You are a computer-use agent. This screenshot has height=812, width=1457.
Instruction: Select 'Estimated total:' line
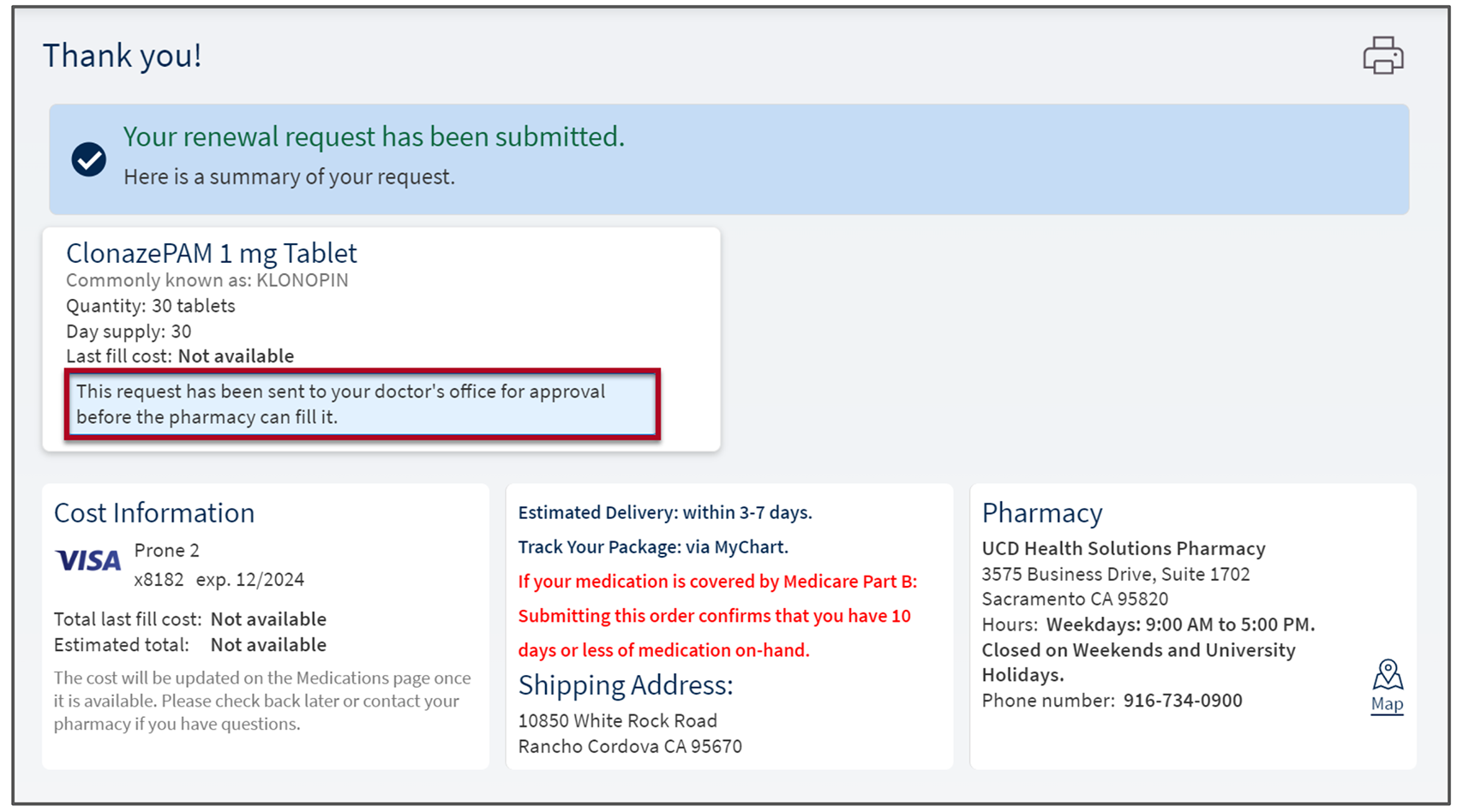[x=190, y=645]
